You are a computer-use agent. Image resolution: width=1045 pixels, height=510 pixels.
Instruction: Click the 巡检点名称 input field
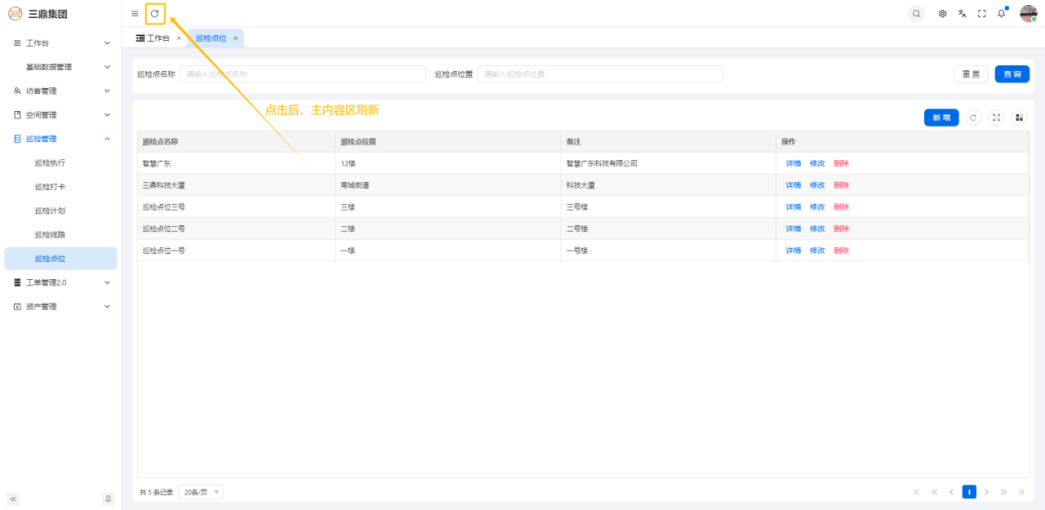pyautogui.click(x=302, y=74)
